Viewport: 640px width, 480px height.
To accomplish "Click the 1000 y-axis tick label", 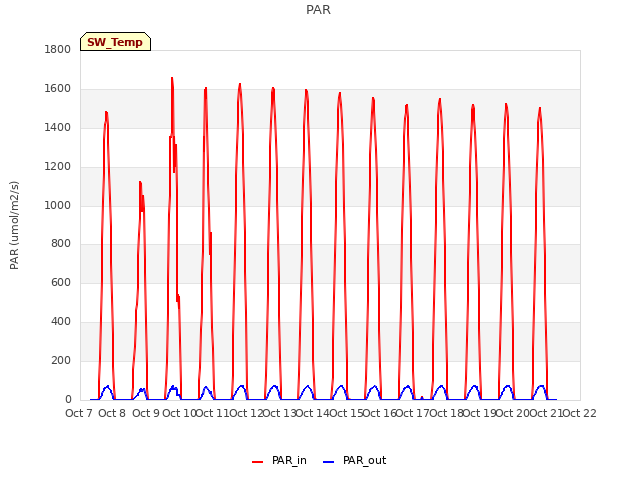I will pos(58,205).
